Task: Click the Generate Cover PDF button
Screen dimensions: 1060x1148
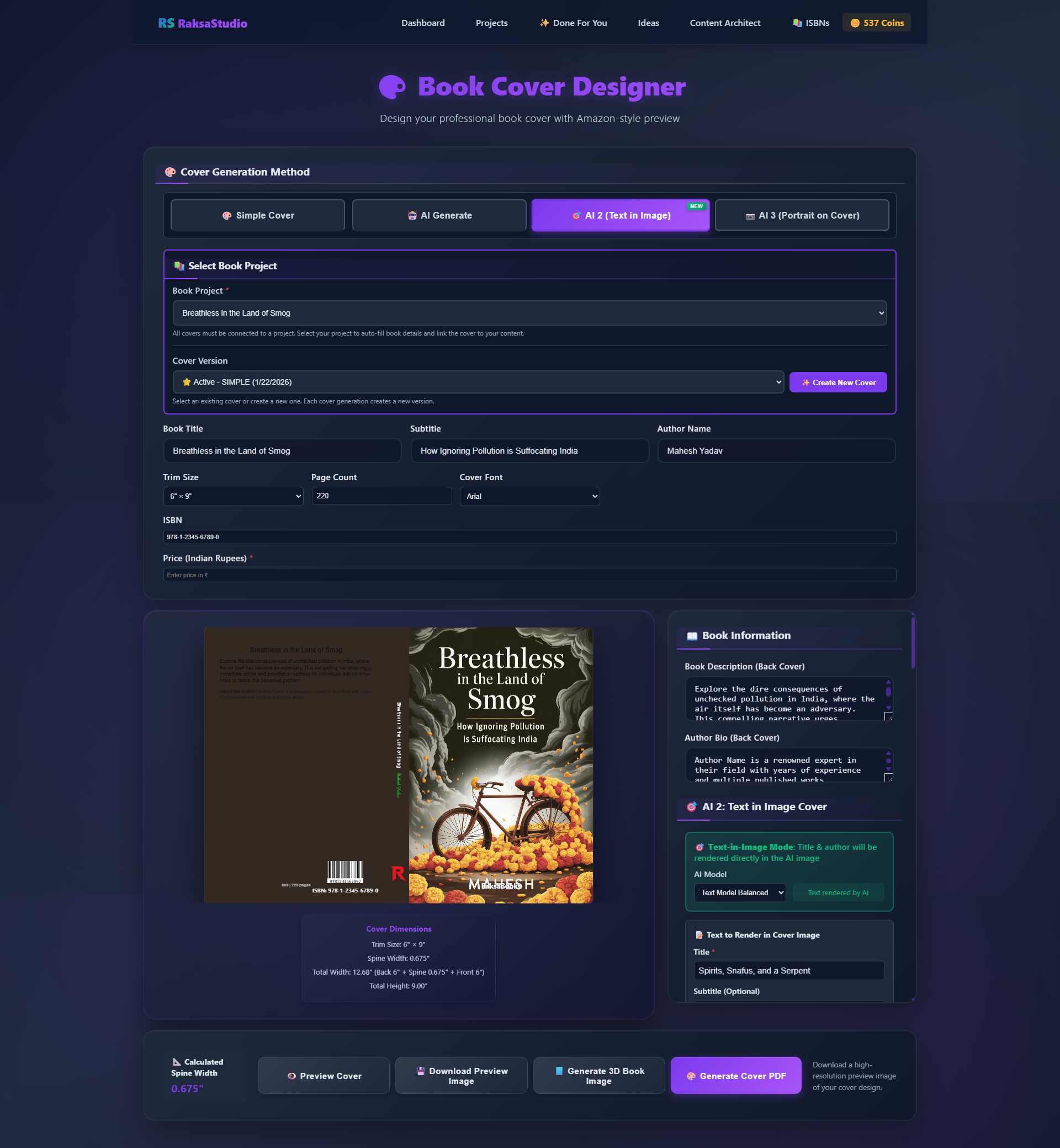Action: pos(735,1076)
